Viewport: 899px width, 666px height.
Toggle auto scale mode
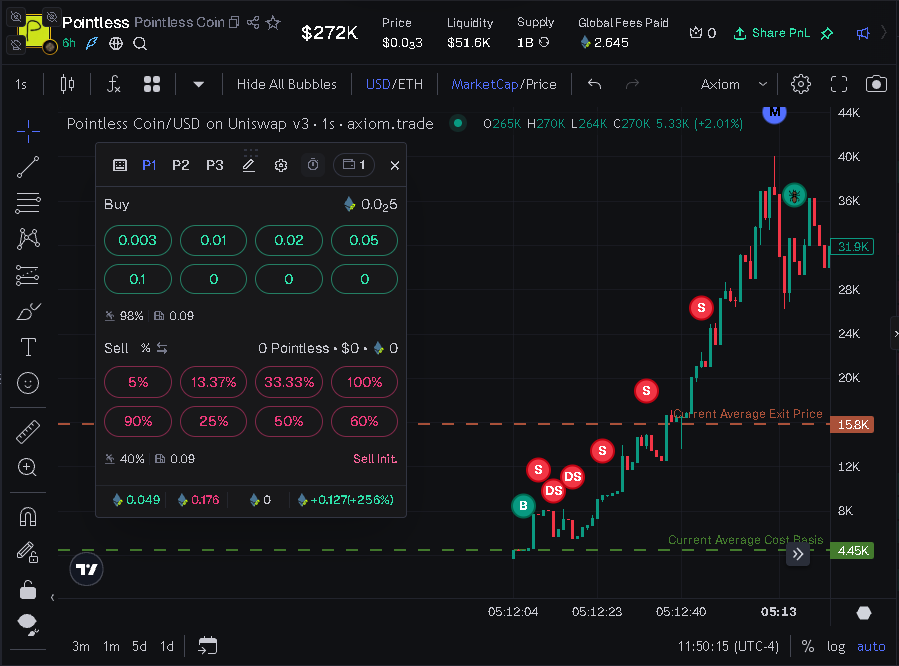871,647
